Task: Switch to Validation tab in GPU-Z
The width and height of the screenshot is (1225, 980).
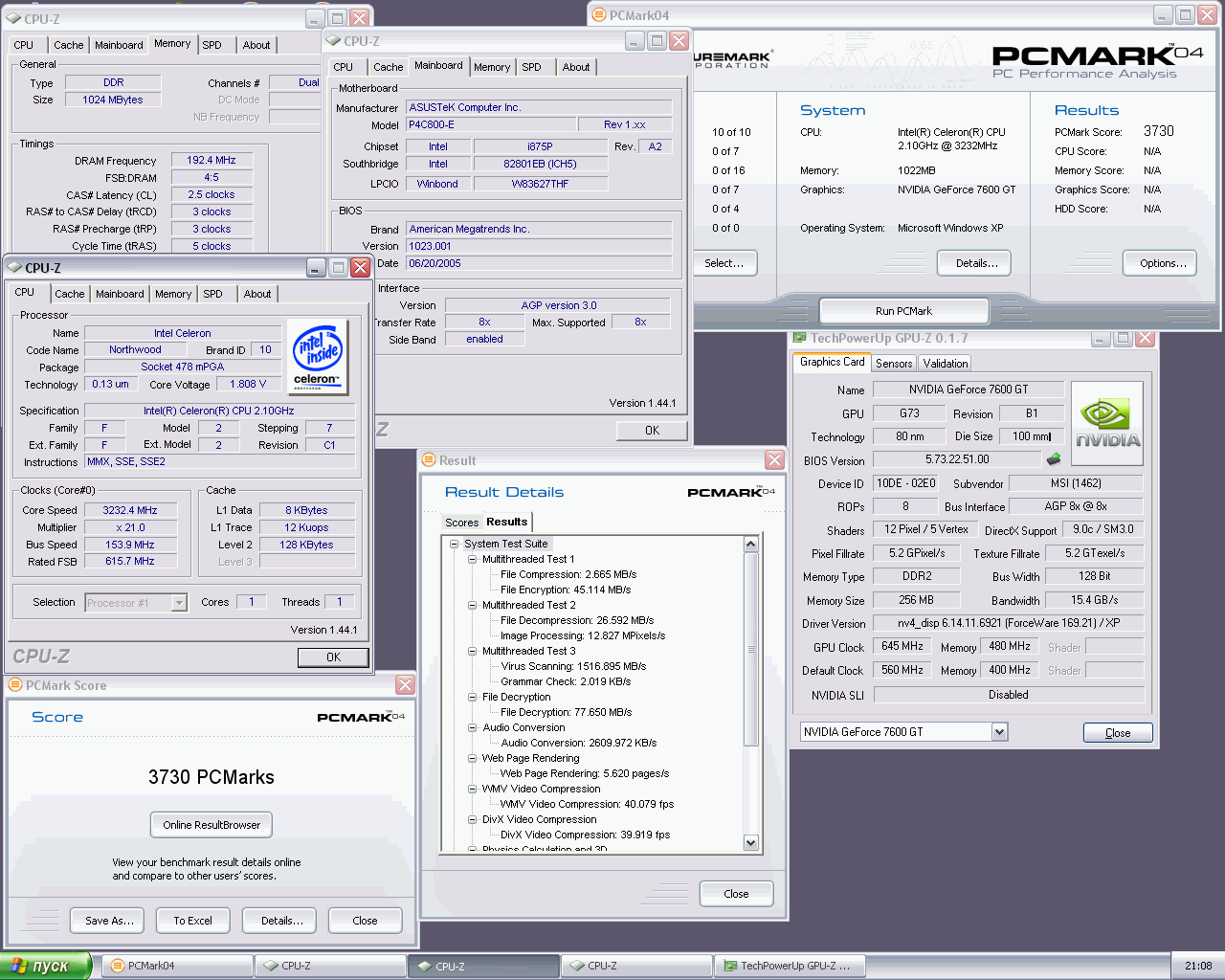Action: point(946,364)
